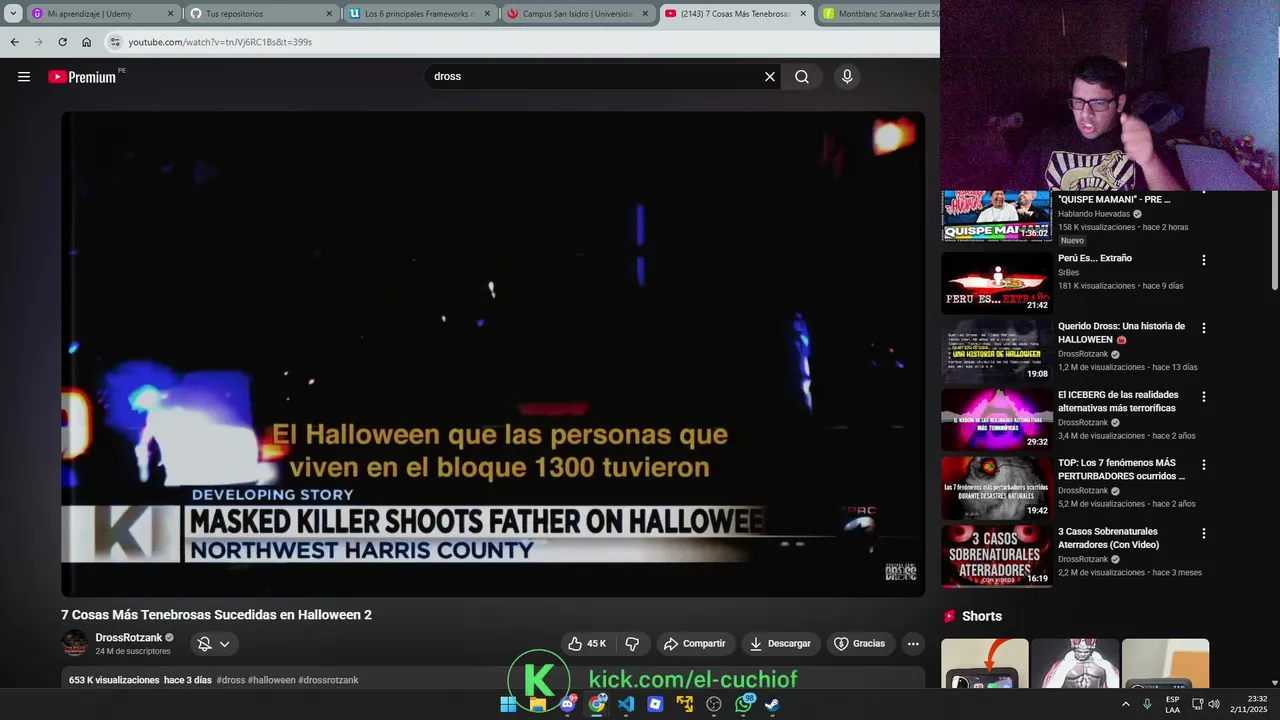
Task: Open 'TOP: Los 7 fenómenos MÁS PERTURBADORES' thumbnail
Action: [x=997, y=487]
